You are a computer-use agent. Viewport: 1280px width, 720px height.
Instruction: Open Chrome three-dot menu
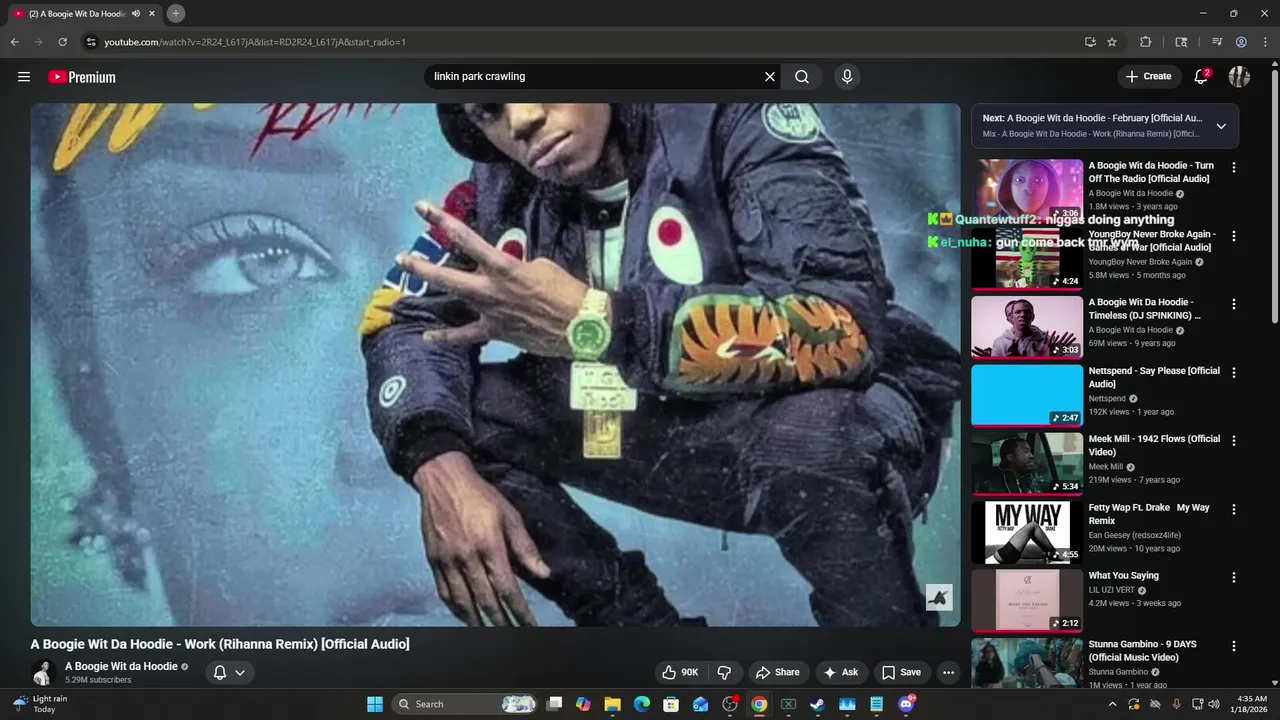pos(1265,42)
